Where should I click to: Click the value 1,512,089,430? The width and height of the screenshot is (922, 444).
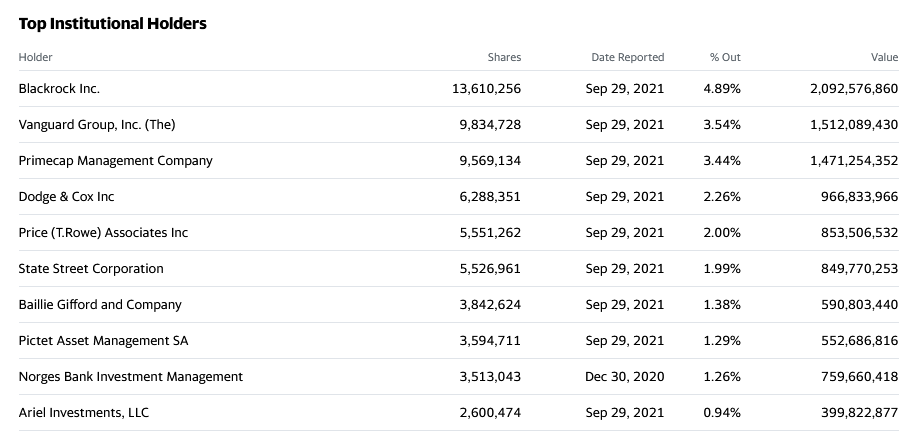[854, 125]
